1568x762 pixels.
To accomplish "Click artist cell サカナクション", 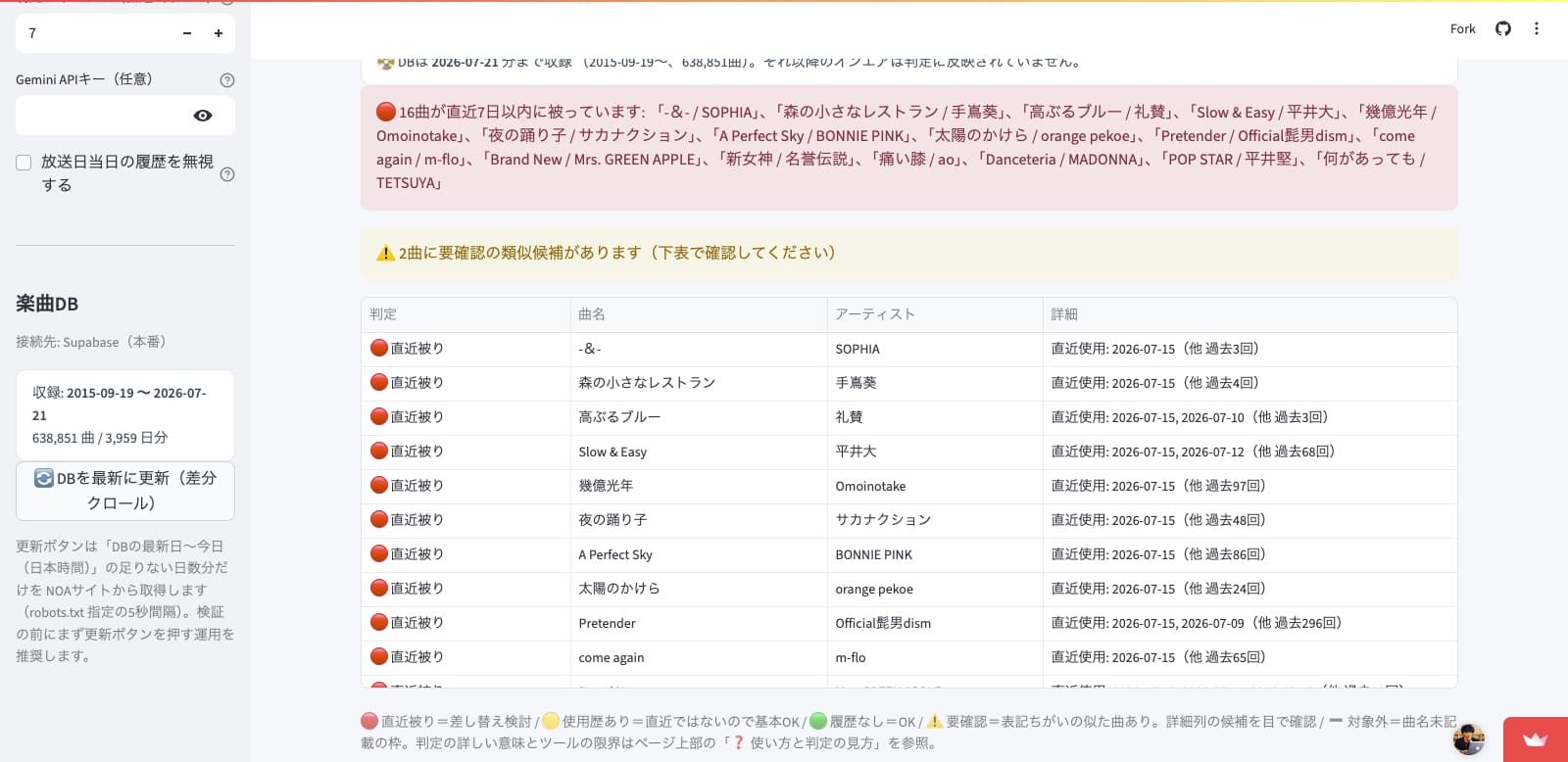I will pos(935,520).
